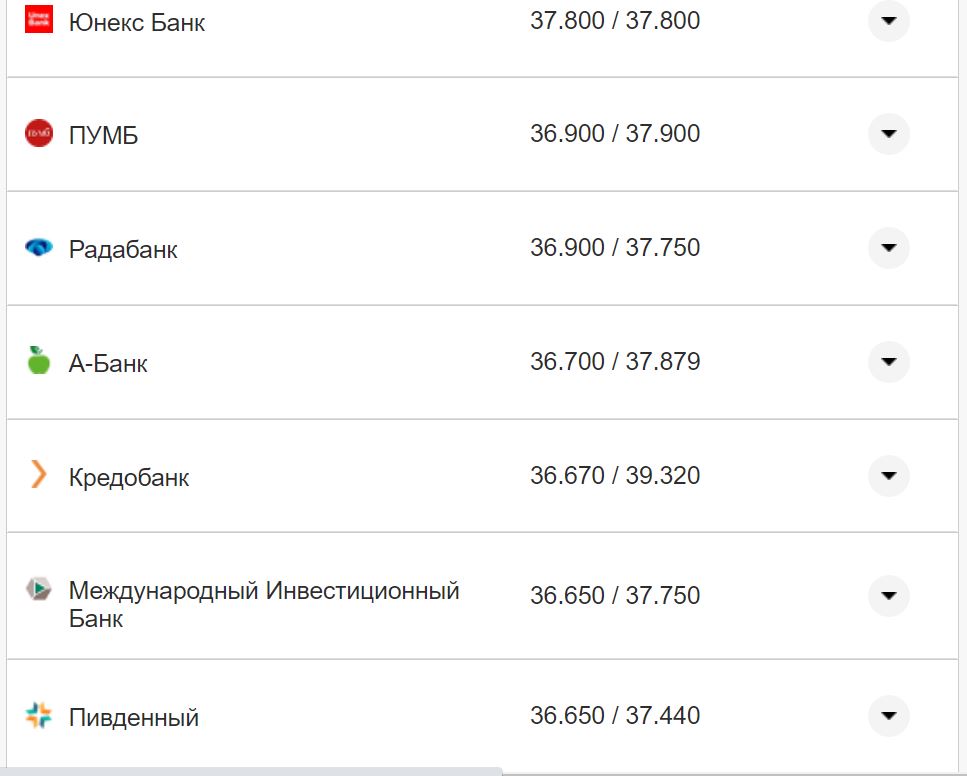Click the Международный Инвестиционный Банк logo
This screenshot has height=776, width=967.
[x=38, y=590]
